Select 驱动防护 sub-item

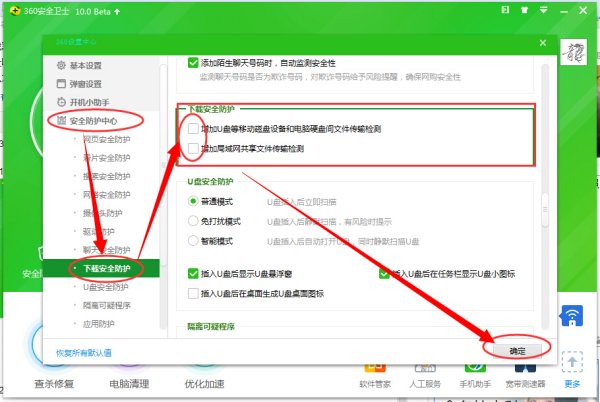click(x=99, y=231)
